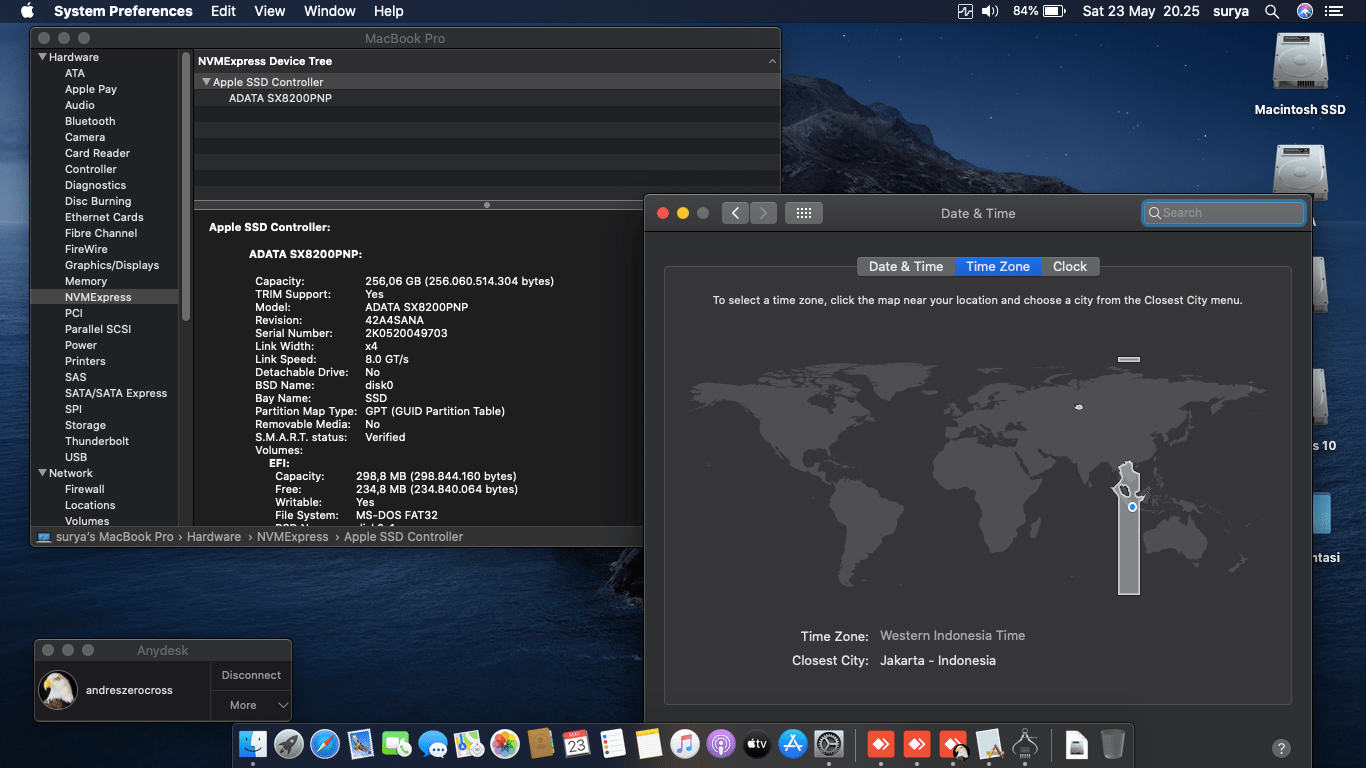Collapse the Hardware section in the sidebar
The height and width of the screenshot is (768, 1366).
click(43, 57)
